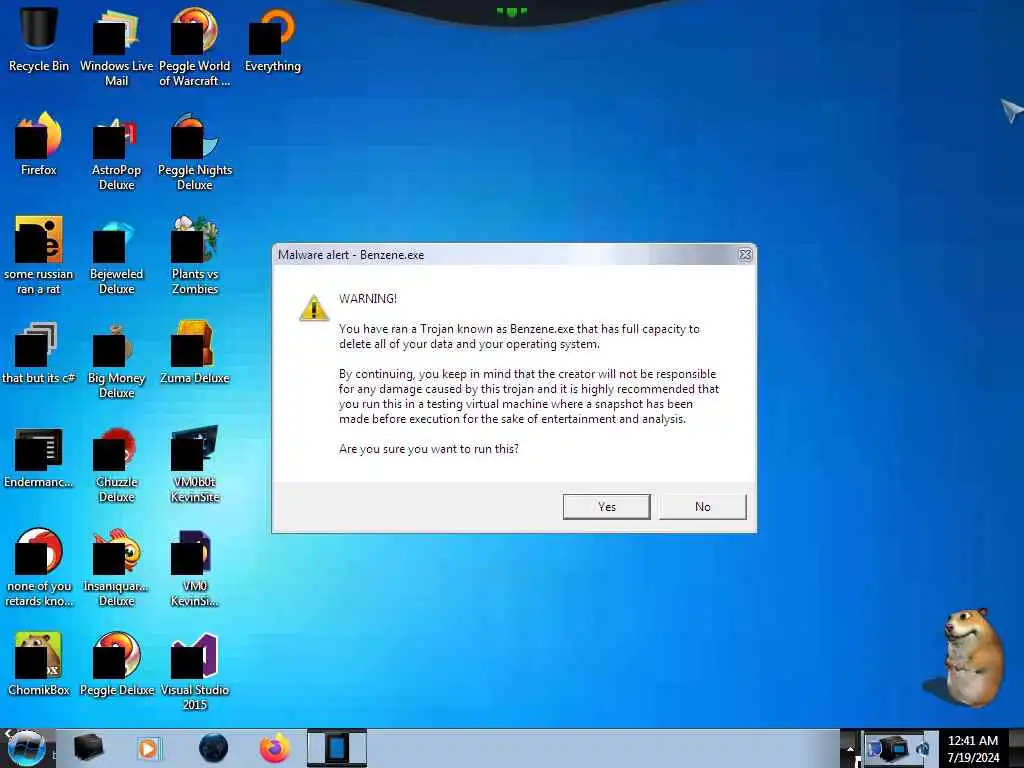The height and width of the screenshot is (768, 1024).
Task: Click the volume icon in system tray
Action: 924,749
